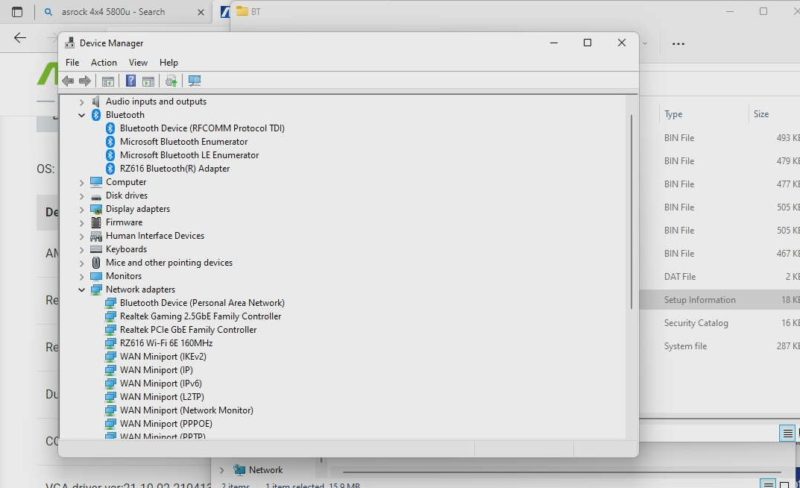Select WAN Miniport (Network Monitor)
This screenshot has width=800, height=488.
pos(186,410)
